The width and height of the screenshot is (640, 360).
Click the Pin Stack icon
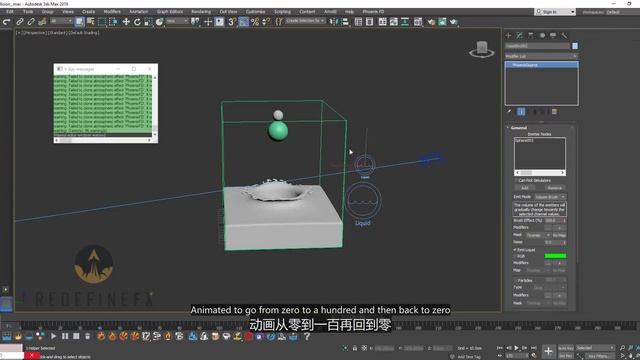pyautogui.click(x=509, y=111)
